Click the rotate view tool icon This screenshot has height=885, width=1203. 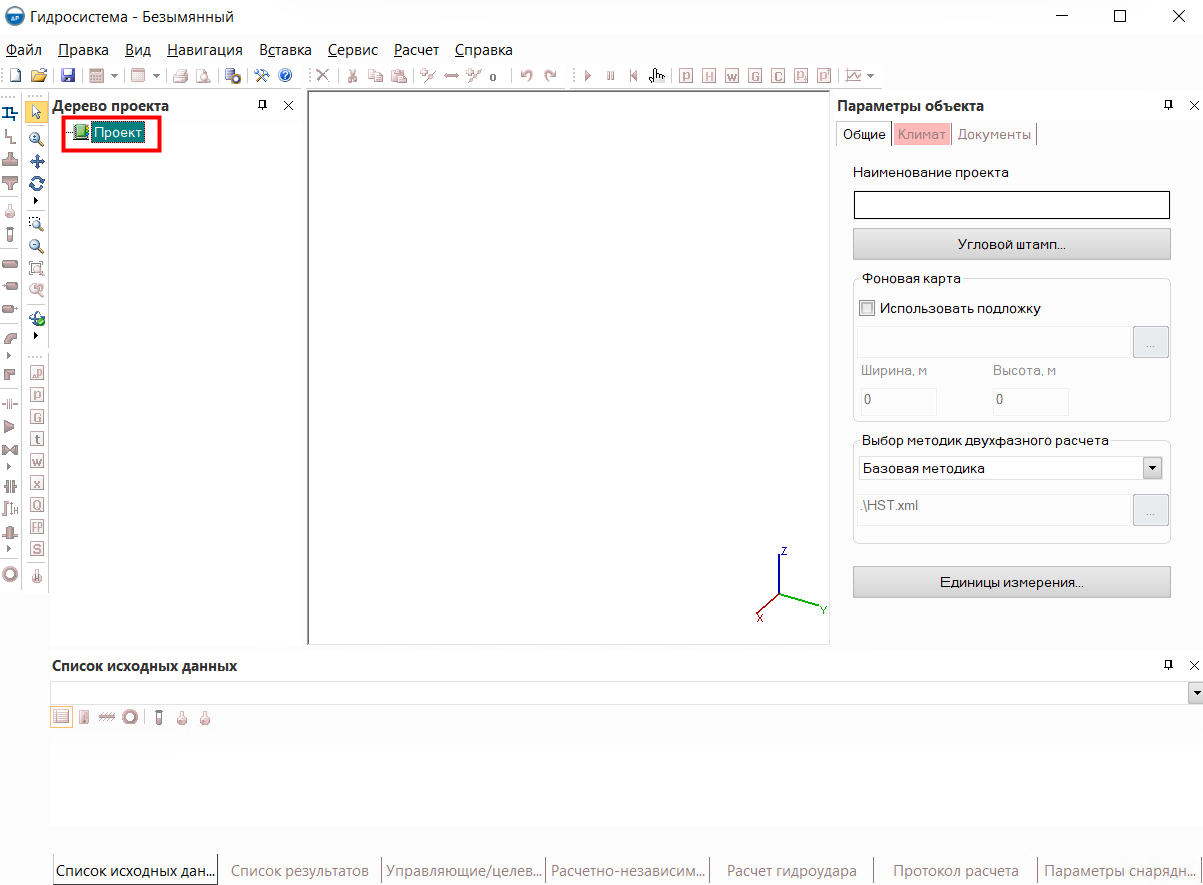tap(37, 183)
